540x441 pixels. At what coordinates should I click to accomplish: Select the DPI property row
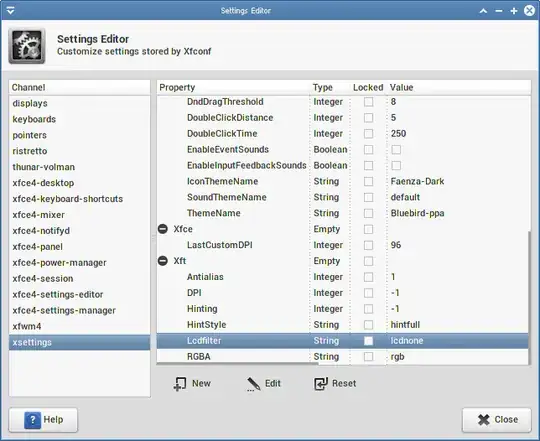pyautogui.click(x=343, y=293)
